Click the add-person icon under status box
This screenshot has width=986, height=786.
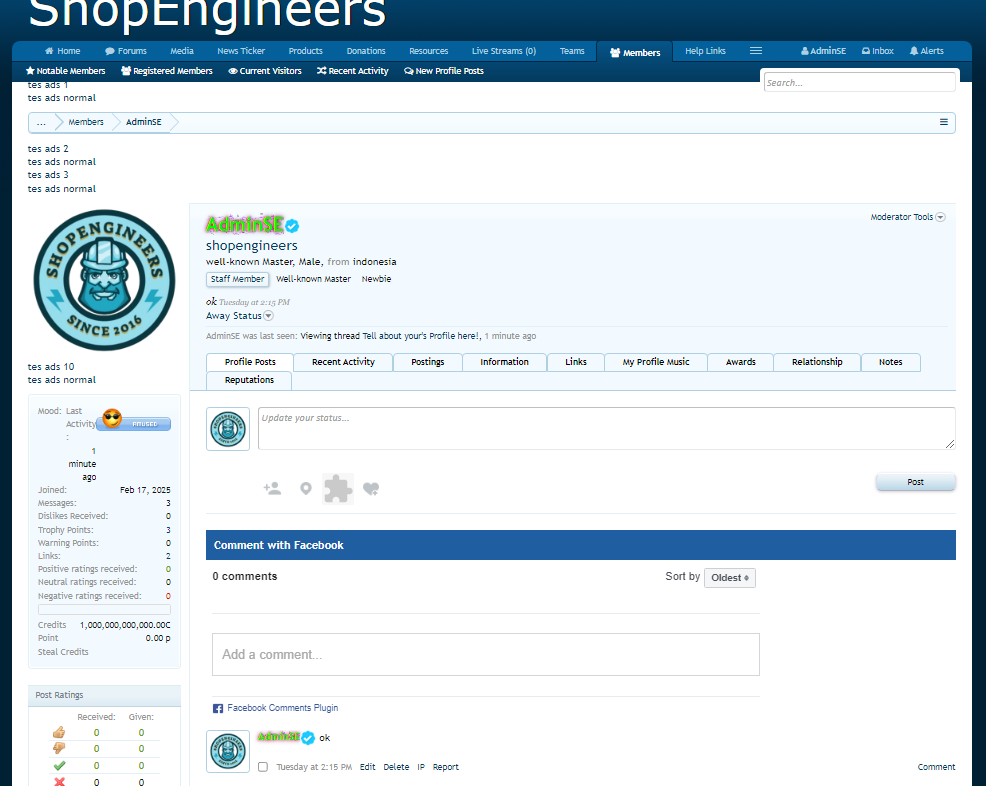point(272,489)
